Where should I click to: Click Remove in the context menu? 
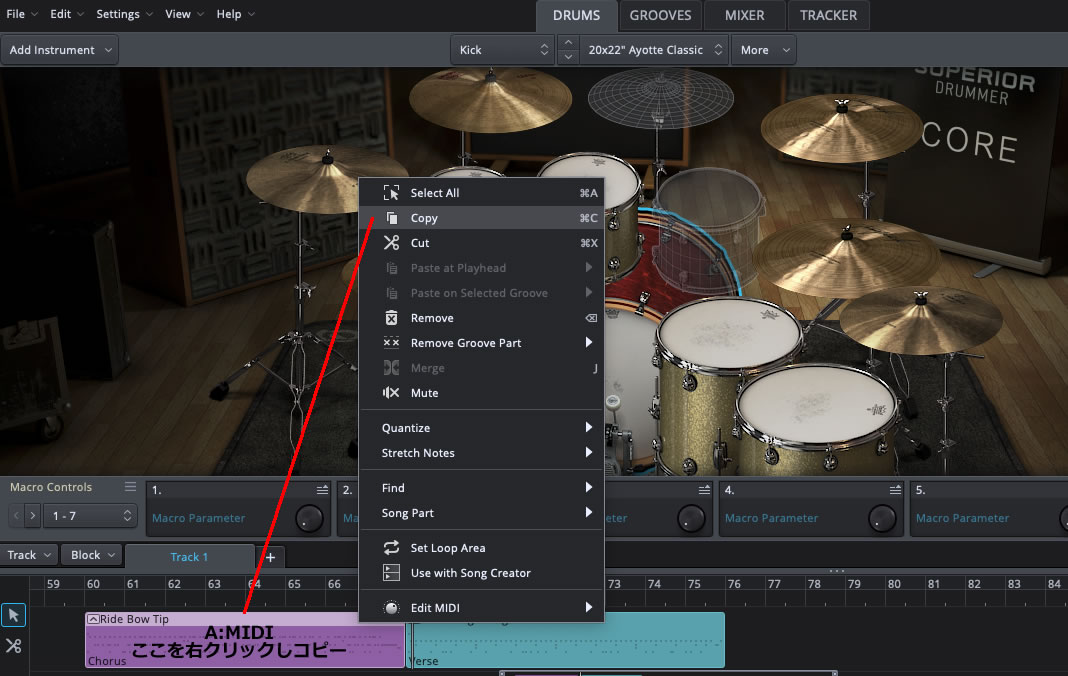click(x=431, y=318)
